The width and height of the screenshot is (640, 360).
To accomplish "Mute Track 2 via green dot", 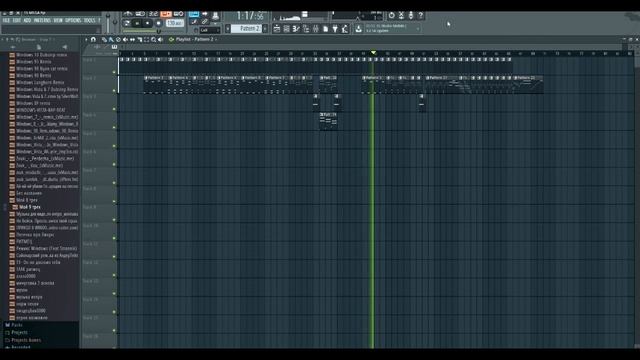I will pyautogui.click(x=114, y=91).
